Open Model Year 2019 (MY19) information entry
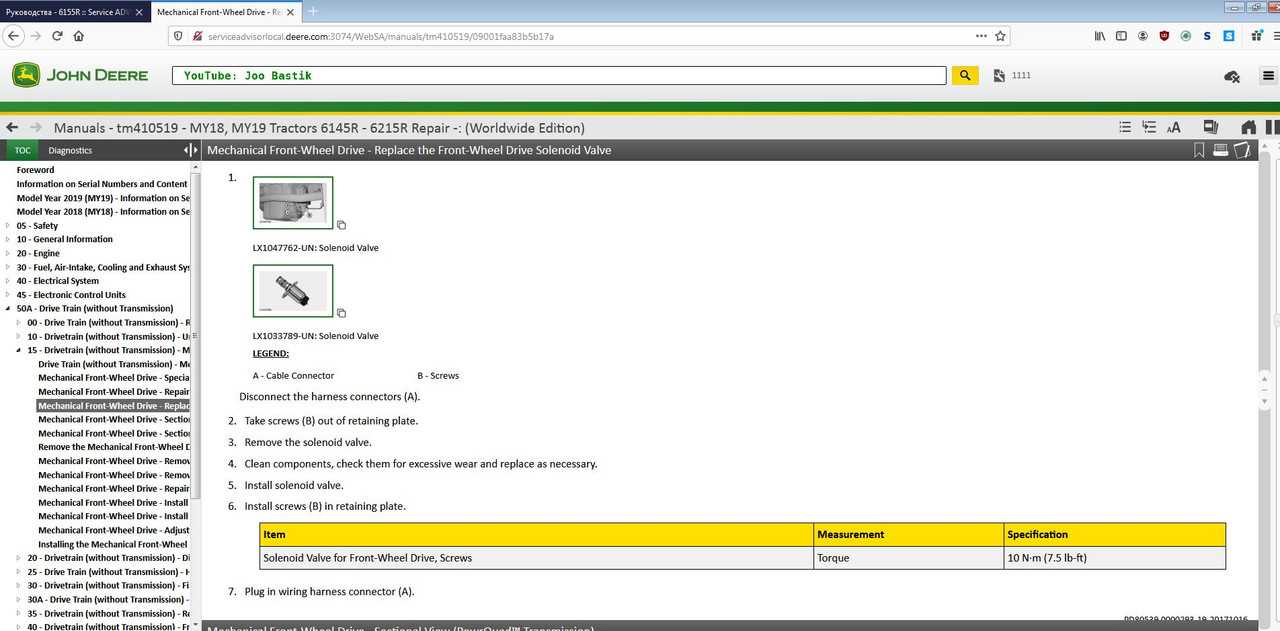This screenshot has width=1280, height=631. tap(102, 198)
